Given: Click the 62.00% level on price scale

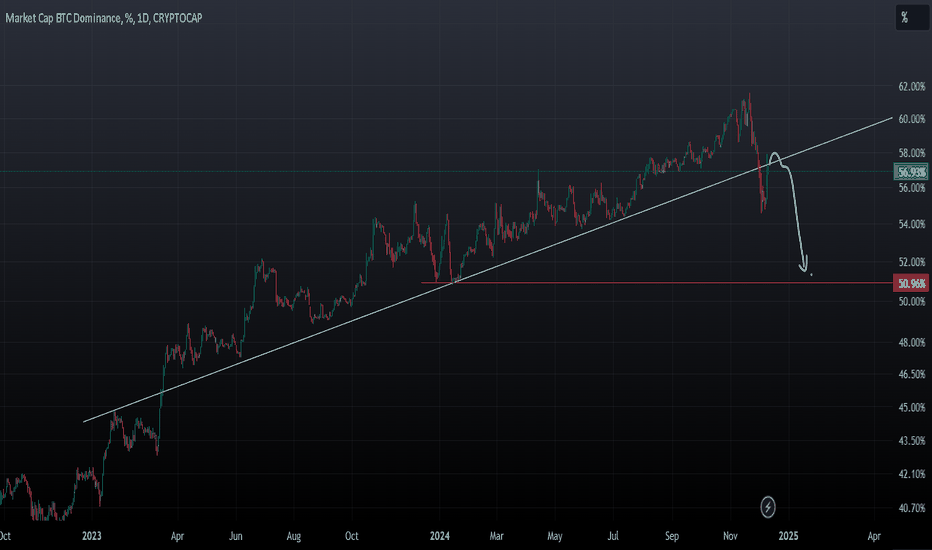Looking at the screenshot, I should tap(911, 87).
